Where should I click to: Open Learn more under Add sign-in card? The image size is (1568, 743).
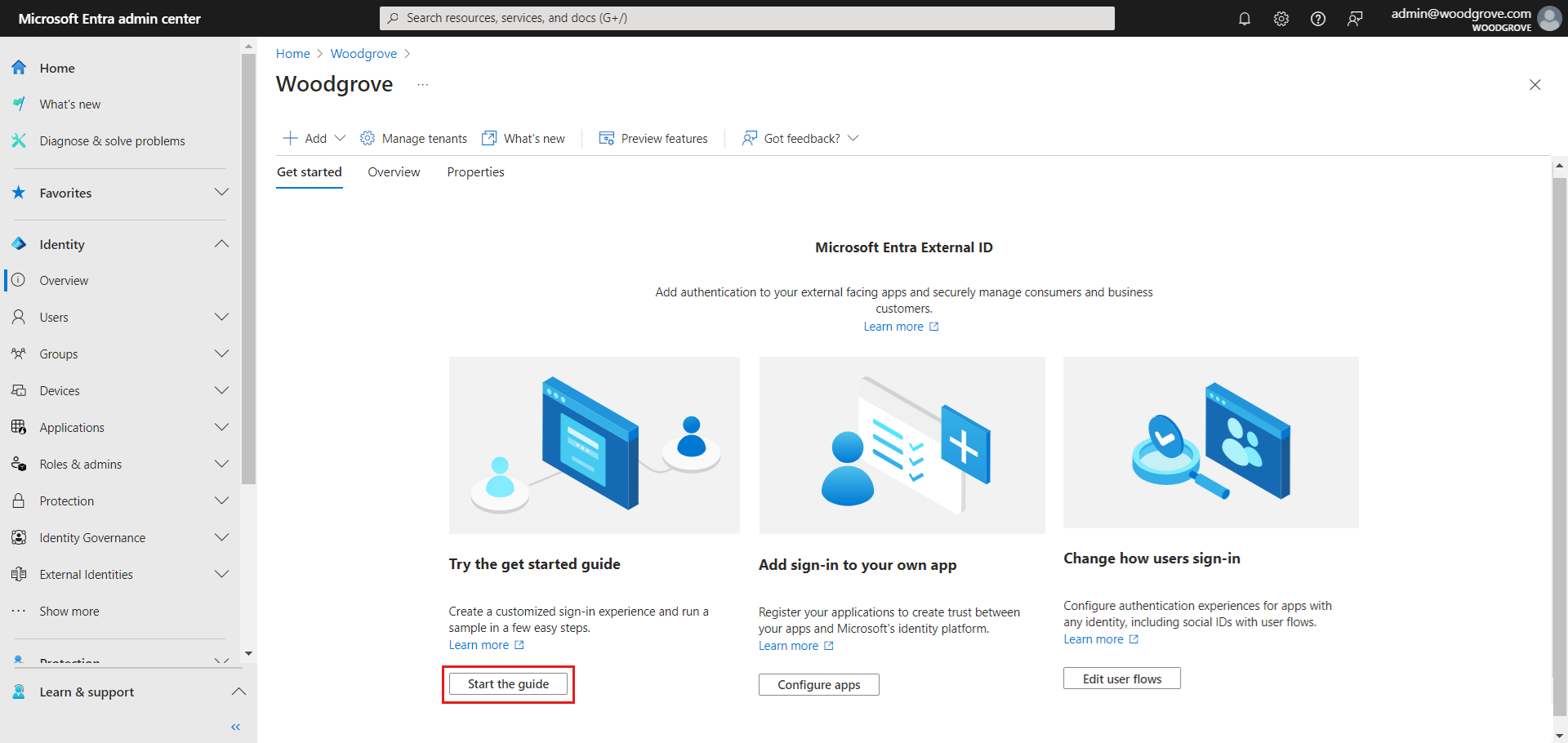(x=796, y=646)
